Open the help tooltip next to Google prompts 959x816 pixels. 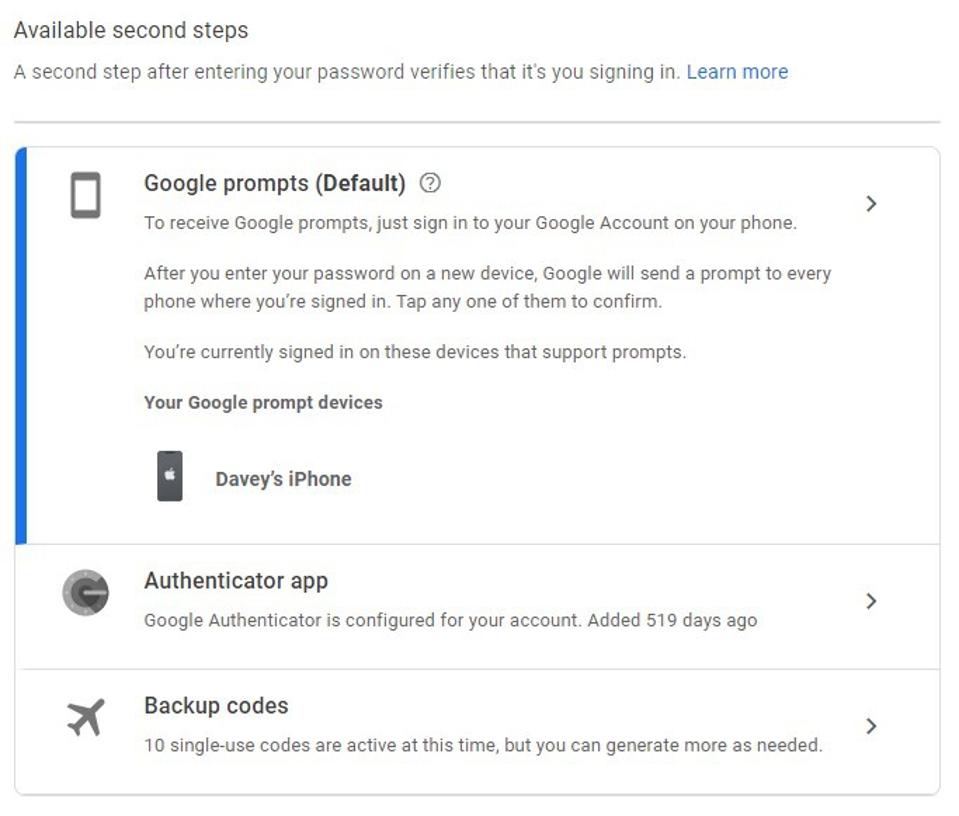pos(432,182)
